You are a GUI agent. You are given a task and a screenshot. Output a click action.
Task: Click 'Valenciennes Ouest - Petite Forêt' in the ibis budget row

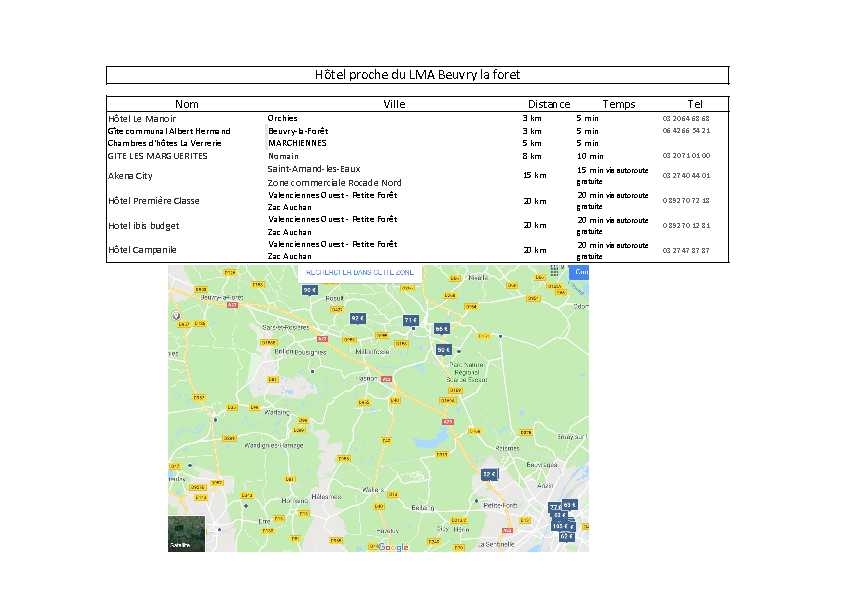[333, 219]
